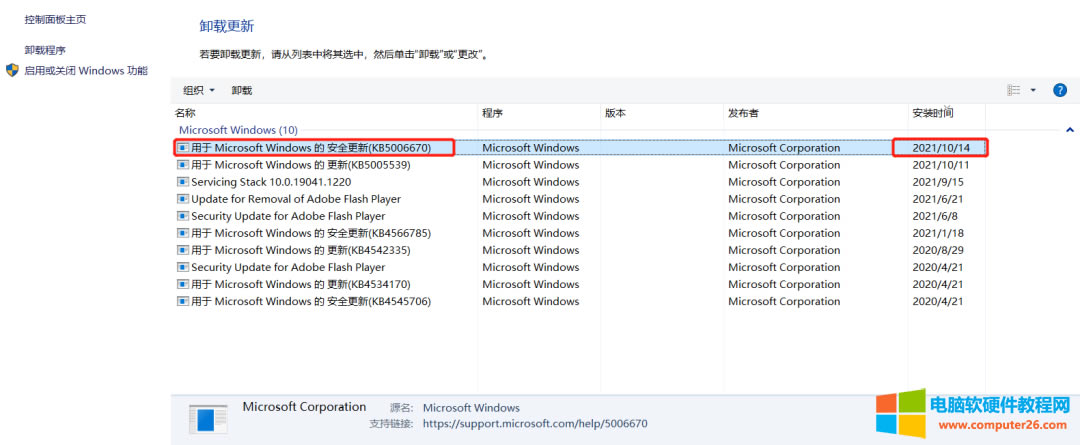Viewport: 1080px width, 445px height.
Task: Click the Microsoft Corporation details pane thumbnail
Action: [208, 420]
